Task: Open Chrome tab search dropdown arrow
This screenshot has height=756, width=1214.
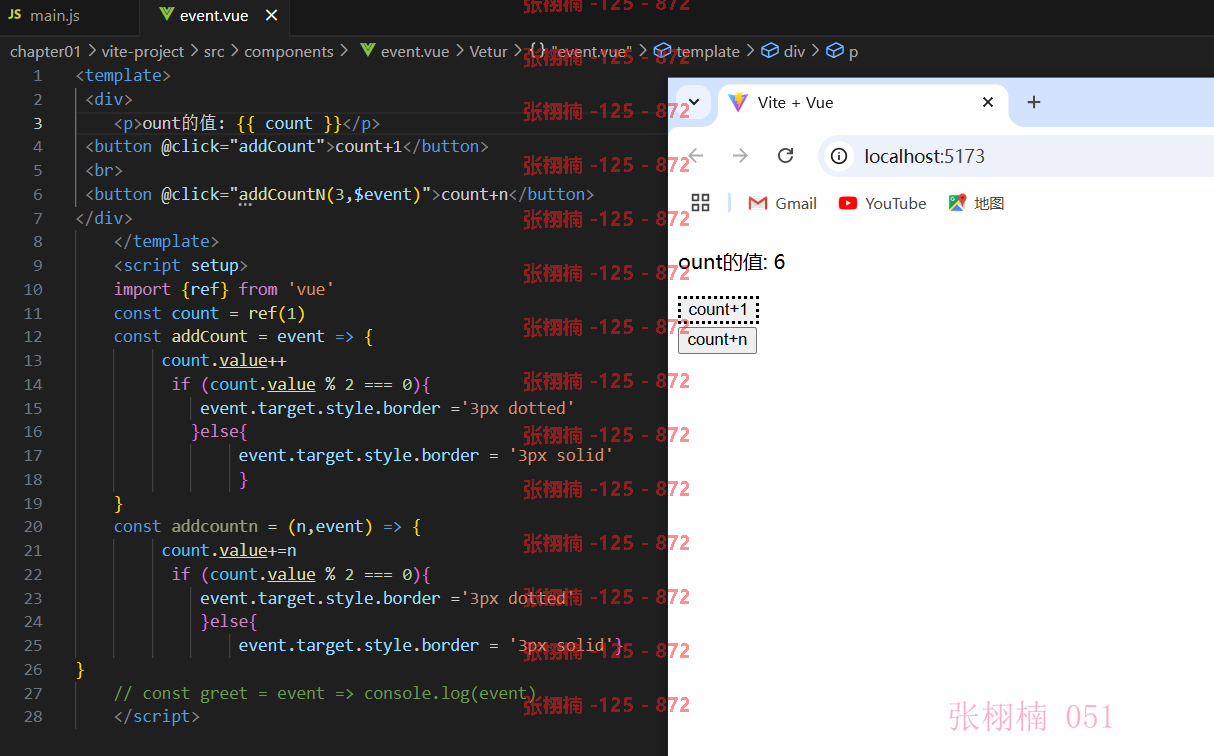Action: (x=694, y=102)
